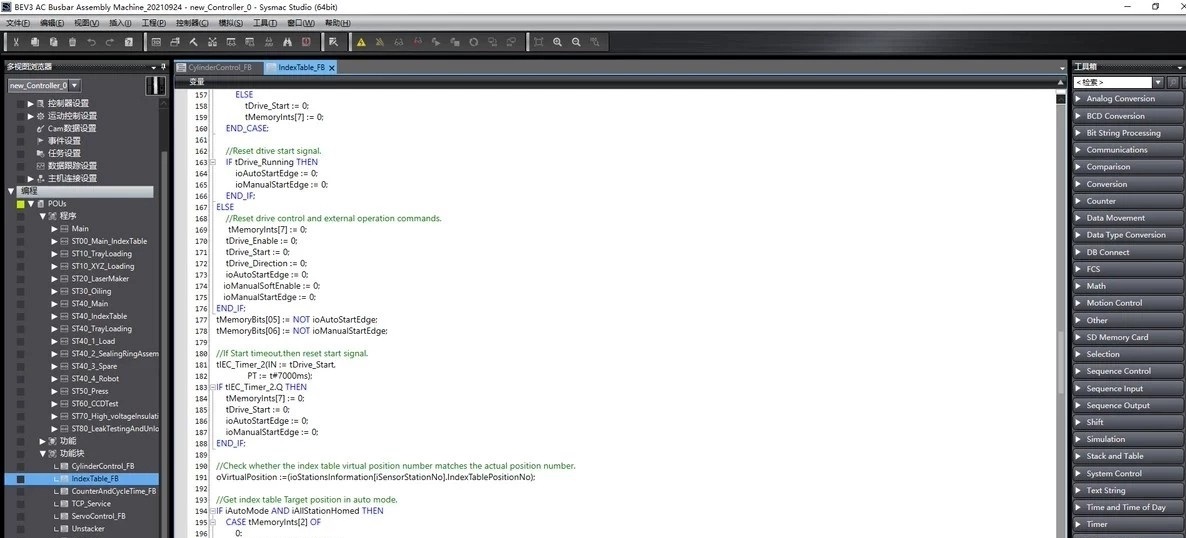Select the 任务设置 tree item
The image size is (1186, 538).
coord(64,153)
